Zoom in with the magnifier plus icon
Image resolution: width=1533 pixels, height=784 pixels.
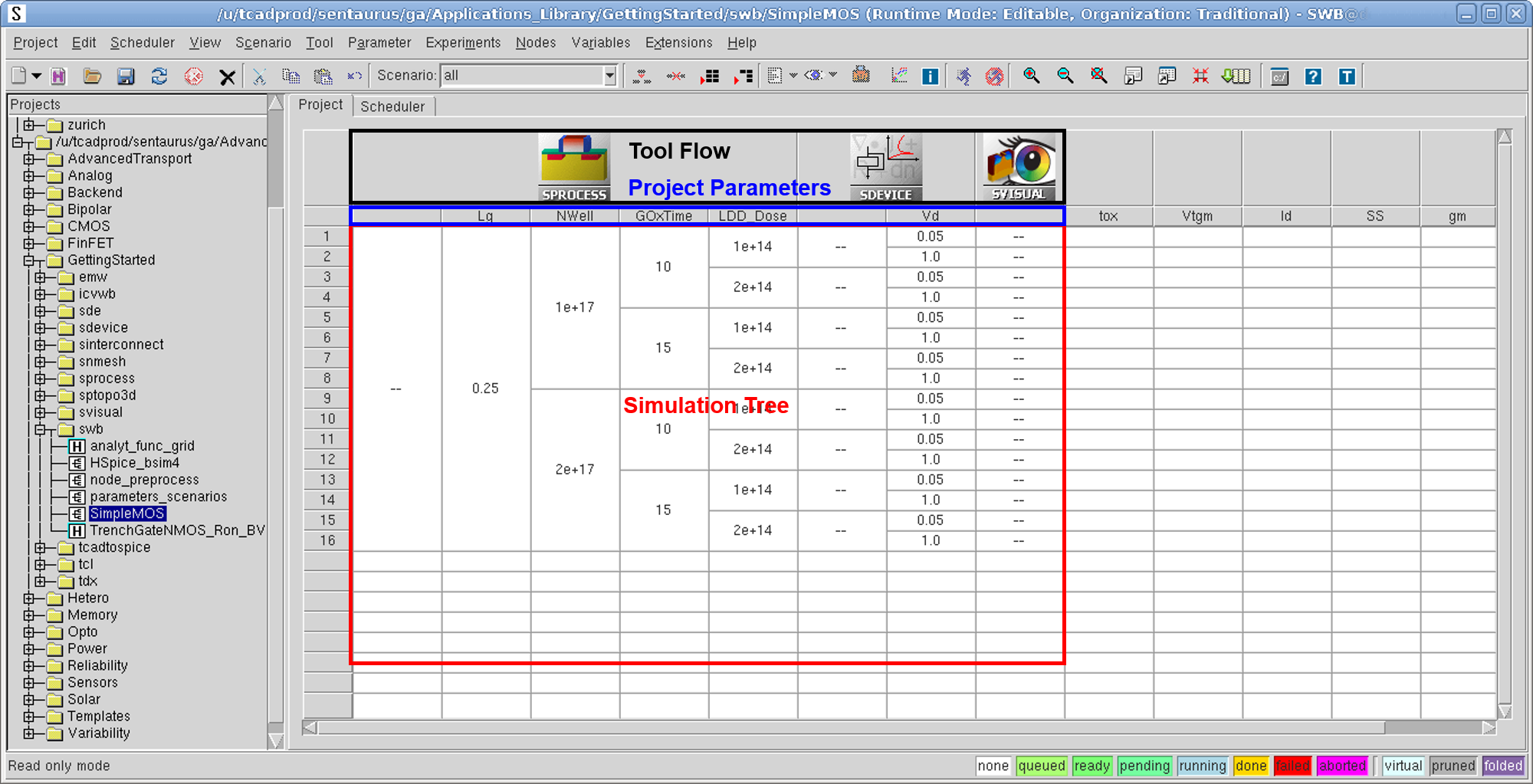pyautogui.click(x=1031, y=75)
